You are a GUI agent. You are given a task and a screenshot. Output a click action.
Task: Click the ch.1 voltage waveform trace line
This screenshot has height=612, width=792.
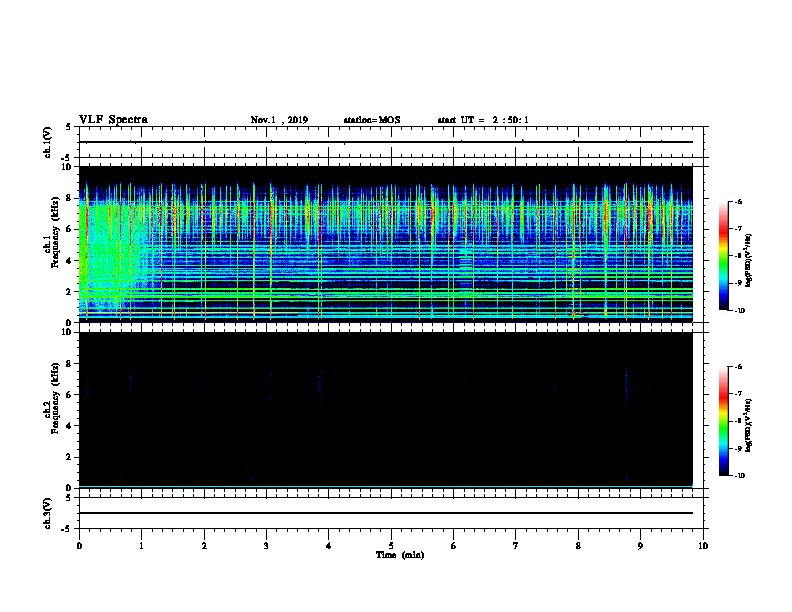click(386, 142)
